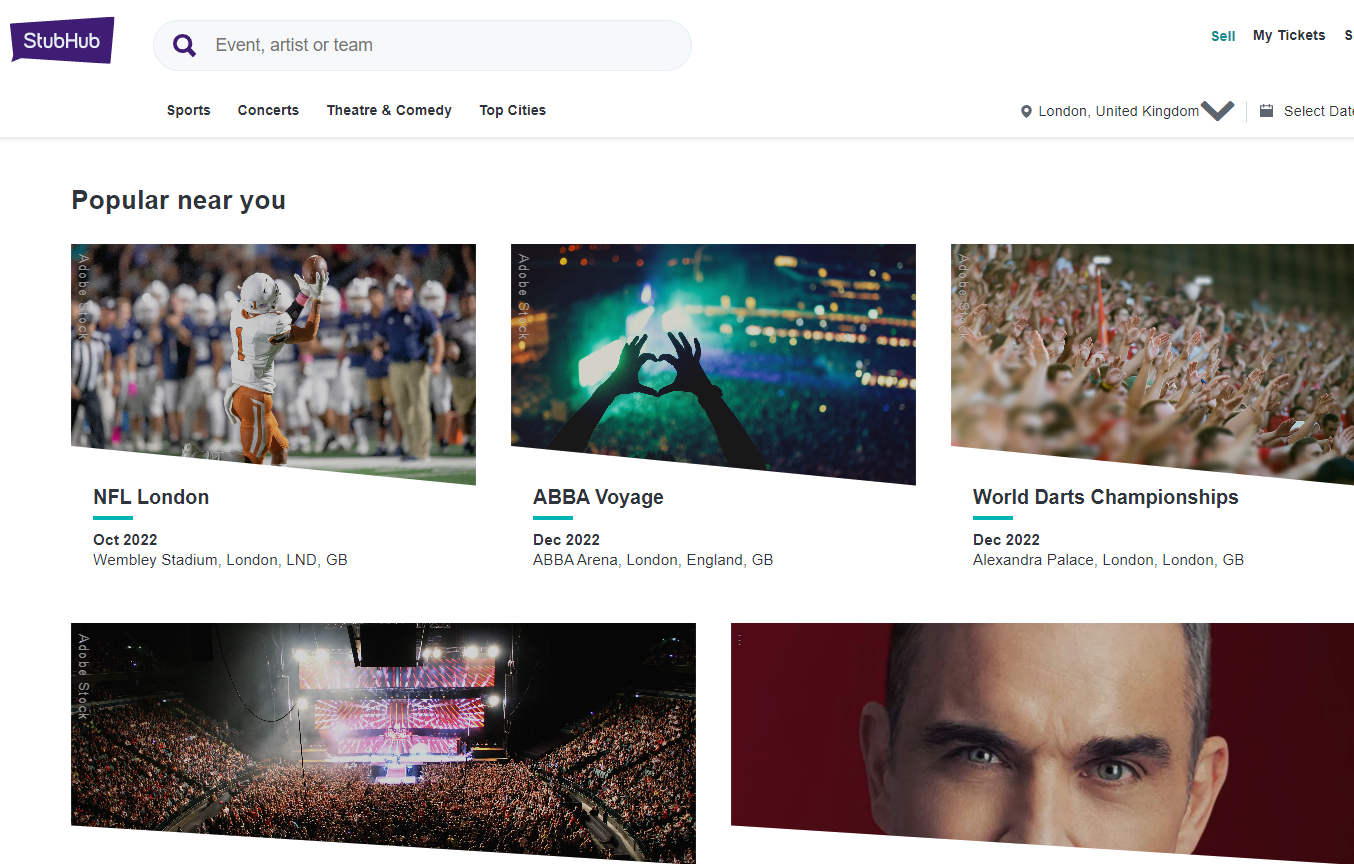Go to My Tickets

[x=1289, y=35]
